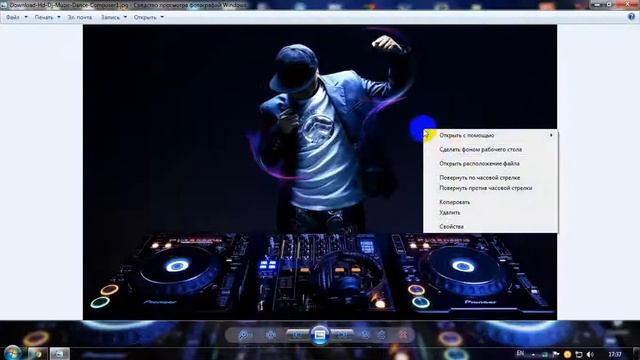
Task: Rotate clockwise using viewer toolbar icon
Action: [x=381, y=335]
